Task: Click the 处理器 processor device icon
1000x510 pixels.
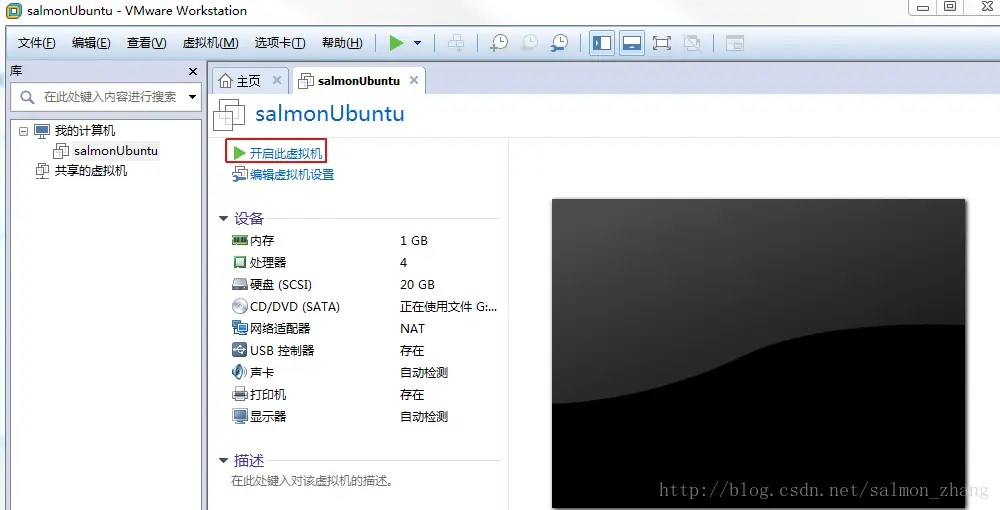Action: pos(240,262)
